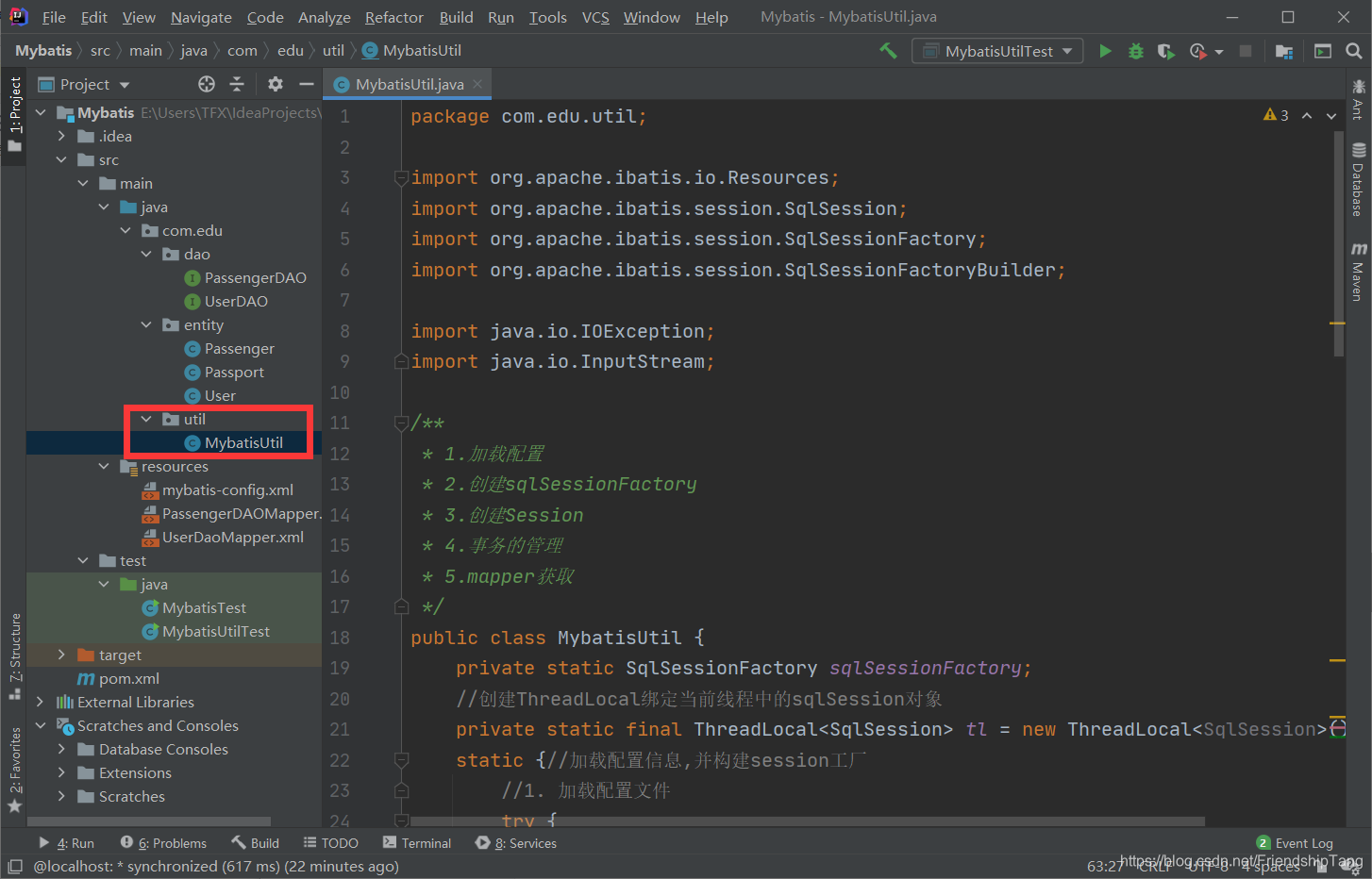Select MybatisUtilTest in test folder
Image resolution: width=1372 pixels, height=879 pixels.
[206, 631]
